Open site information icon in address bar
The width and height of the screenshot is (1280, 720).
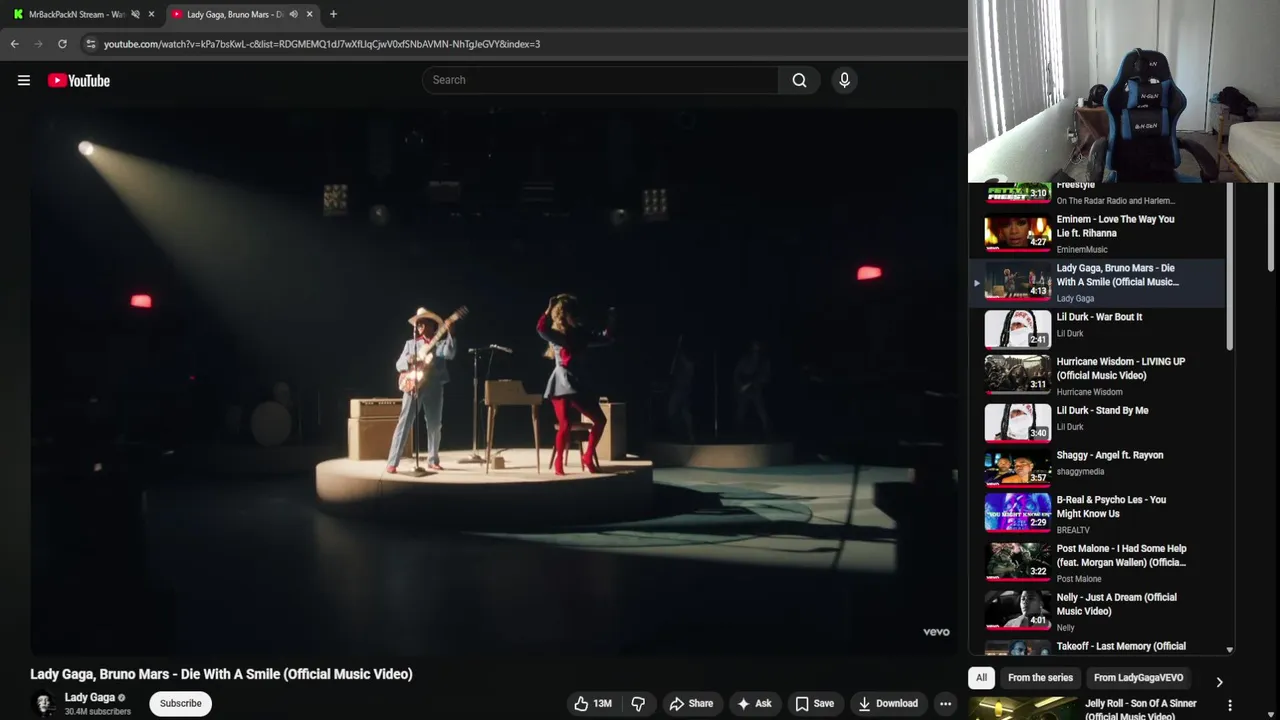point(91,44)
